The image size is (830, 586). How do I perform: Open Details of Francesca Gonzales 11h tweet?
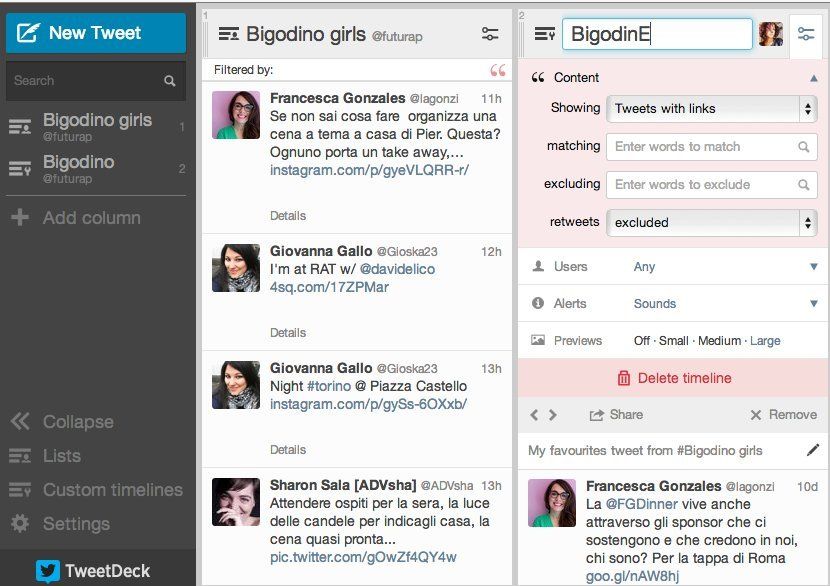(x=288, y=216)
